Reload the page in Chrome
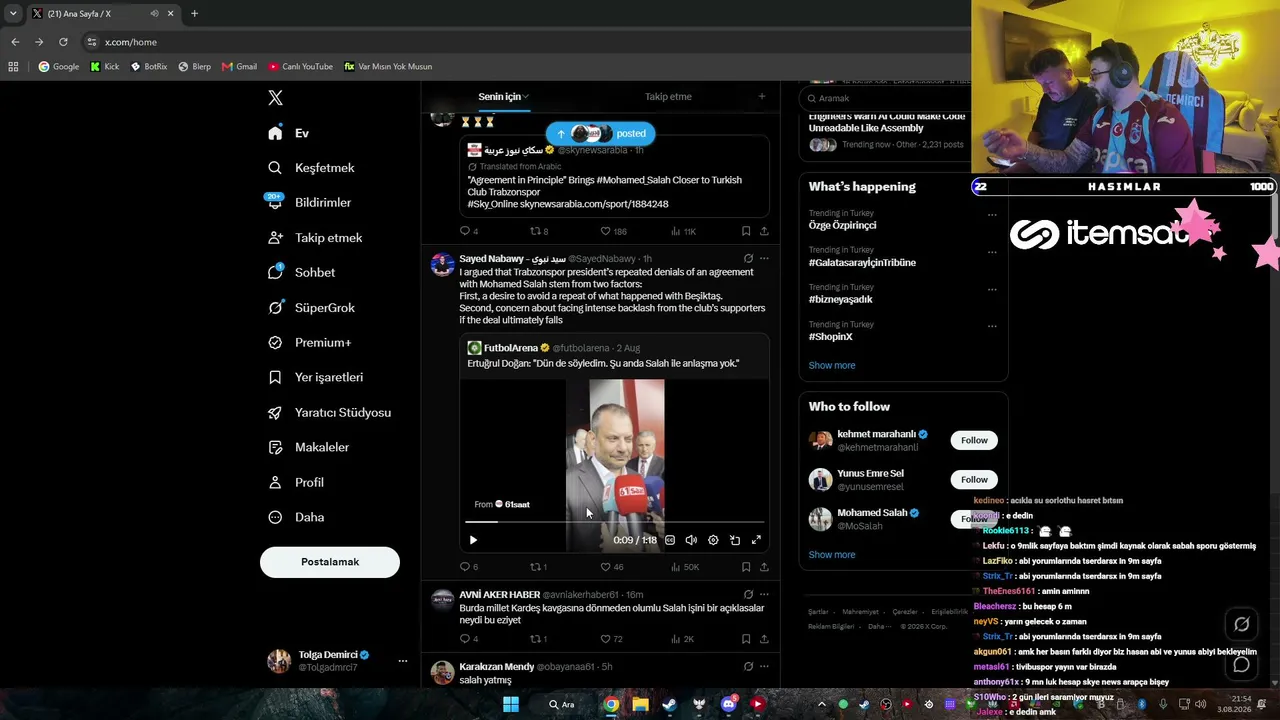Viewport: 1280px width, 720px height. click(x=63, y=42)
